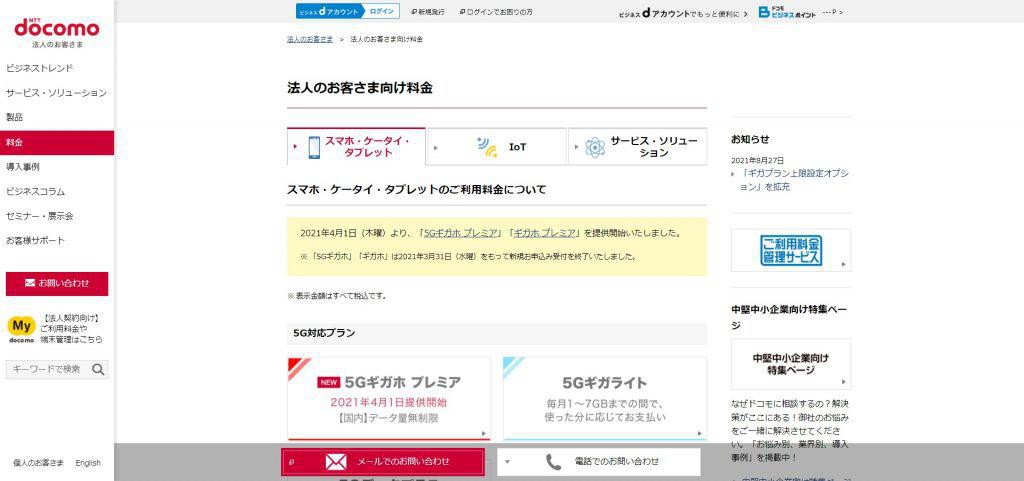Open 導入事例 sidebar item

coord(23,167)
